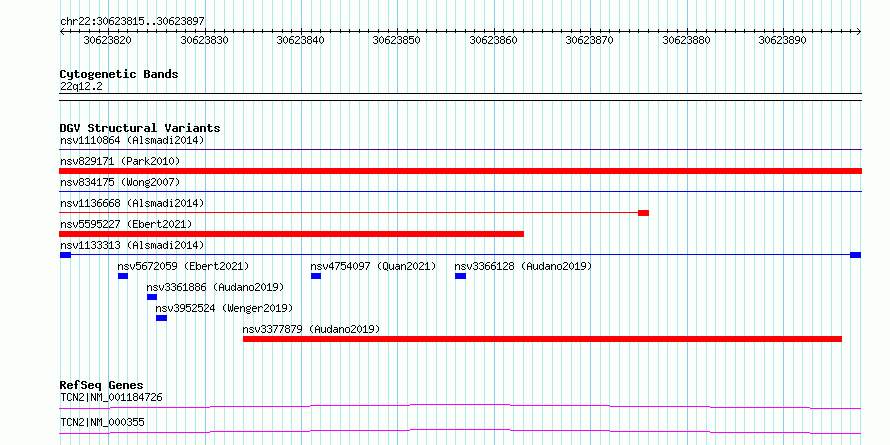The image size is (890, 445).
Task: Click the red nsv829171 full-width bar
Action: (460, 171)
